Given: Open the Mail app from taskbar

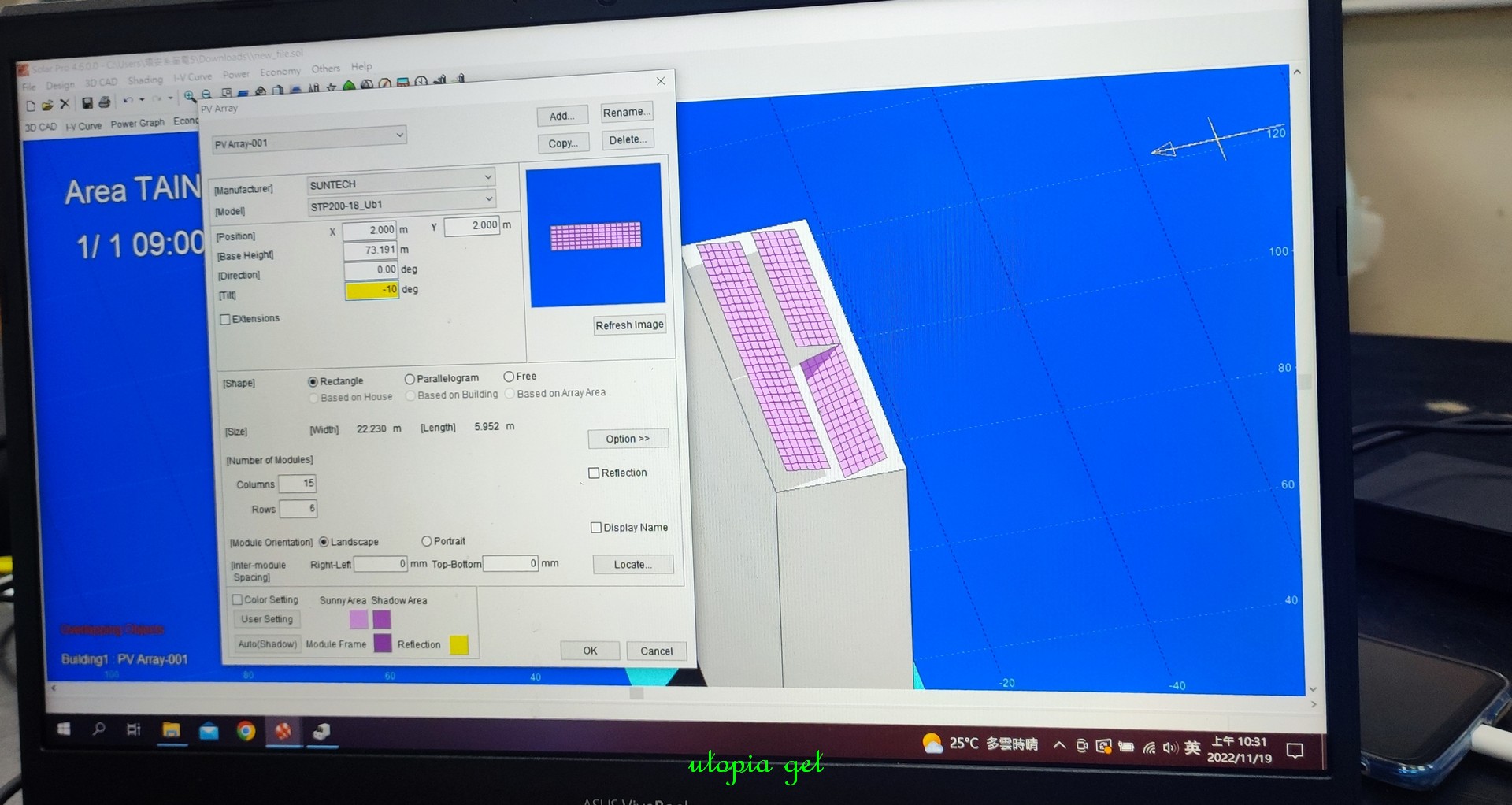Looking at the screenshot, I should (209, 732).
